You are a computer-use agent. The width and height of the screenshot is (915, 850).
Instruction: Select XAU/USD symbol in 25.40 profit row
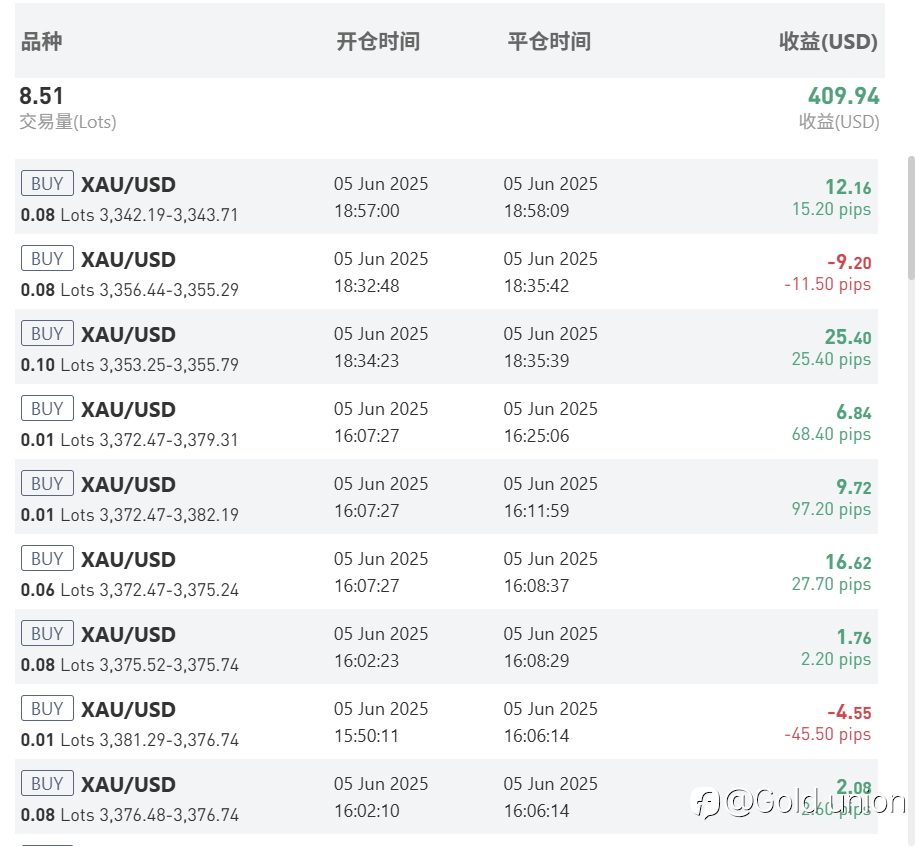(x=128, y=334)
